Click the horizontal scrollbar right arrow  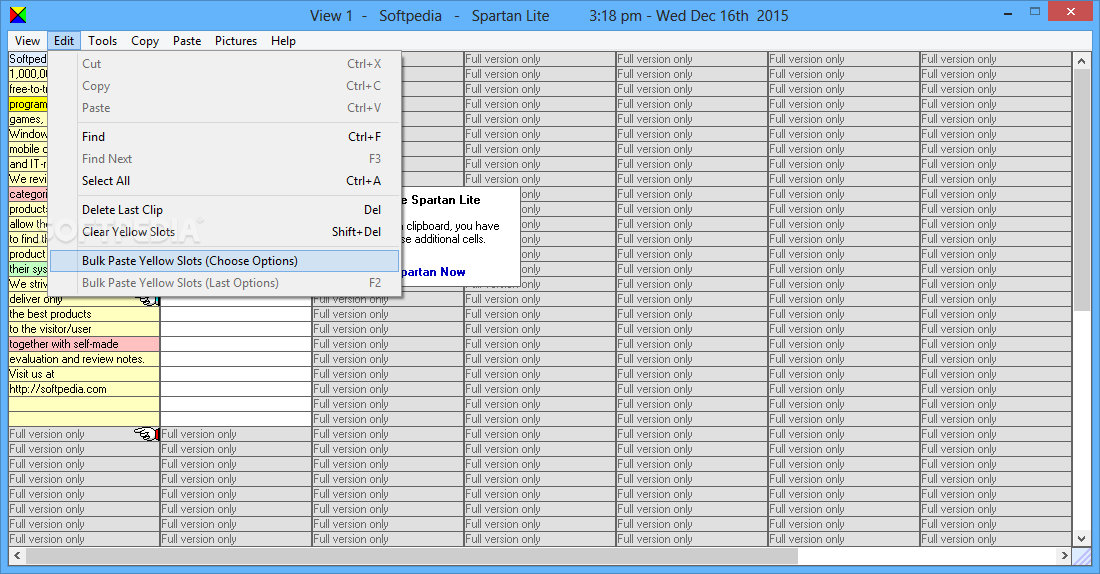point(1064,555)
